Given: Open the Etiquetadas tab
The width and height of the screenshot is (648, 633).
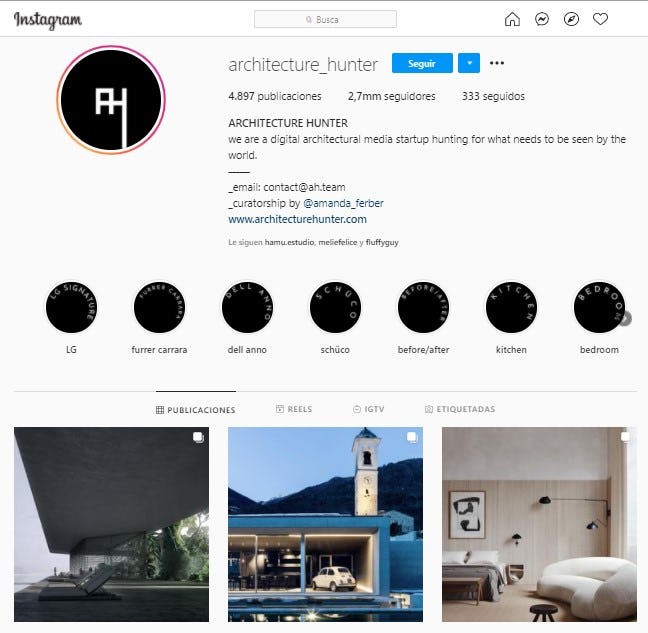Looking at the screenshot, I should [x=460, y=409].
